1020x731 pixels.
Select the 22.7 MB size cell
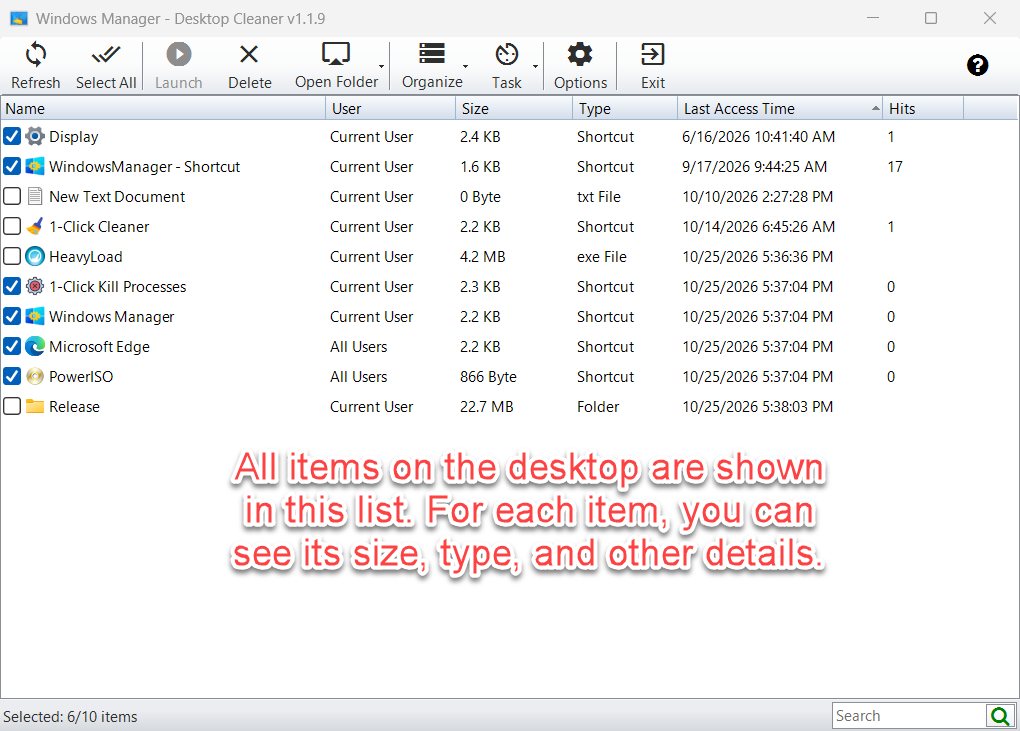click(487, 407)
